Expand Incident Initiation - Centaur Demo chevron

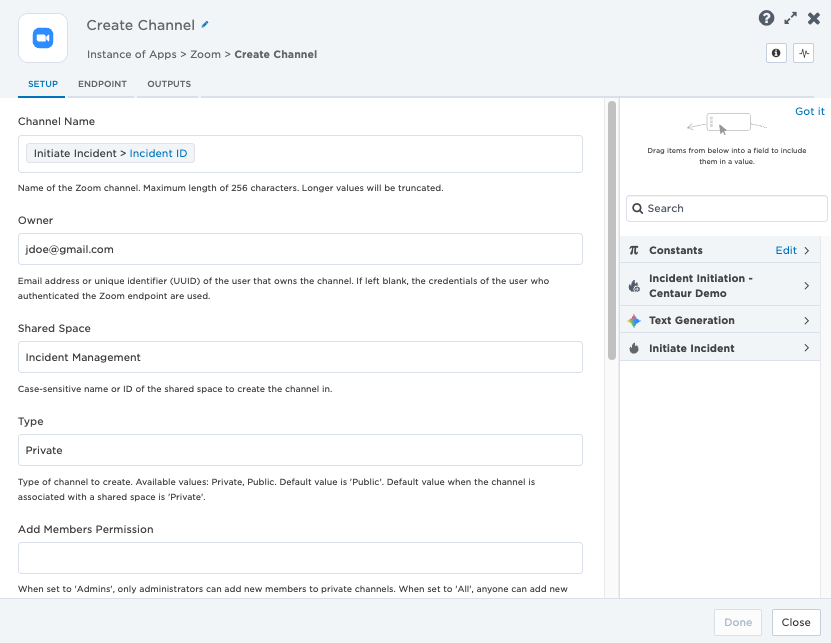[807, 286]
